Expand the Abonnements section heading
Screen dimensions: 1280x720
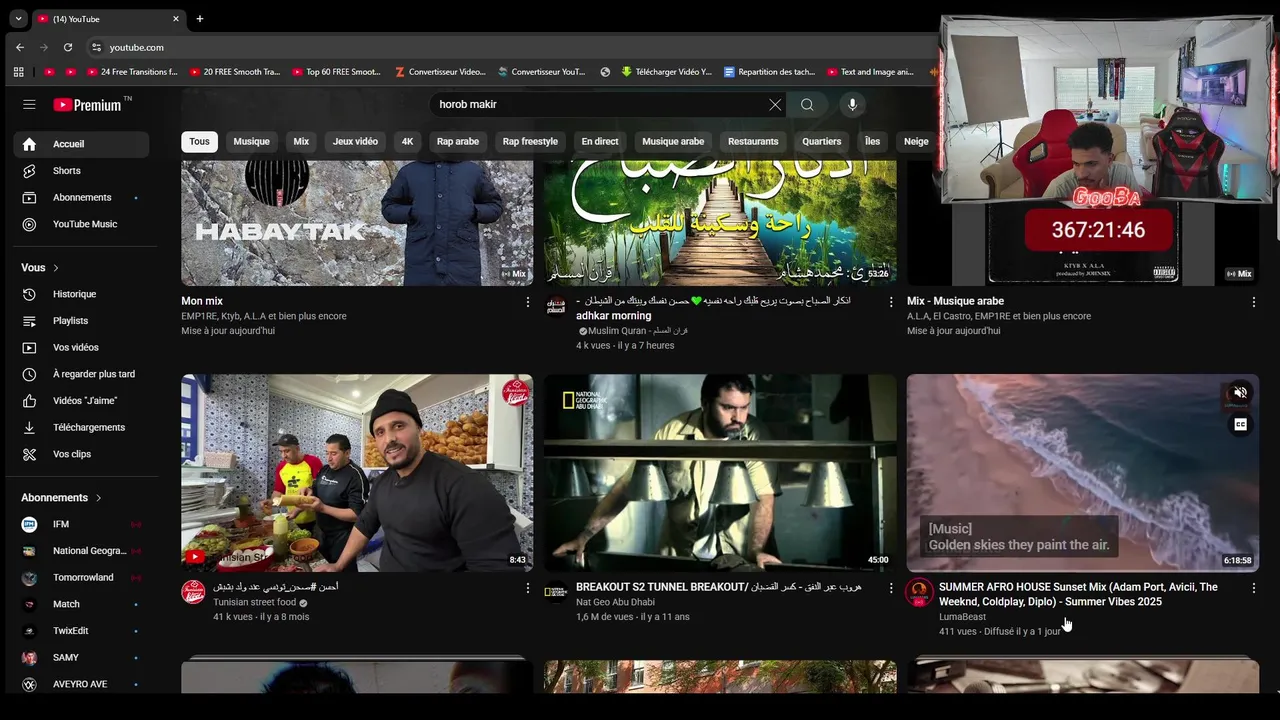(x=61, y=497)
